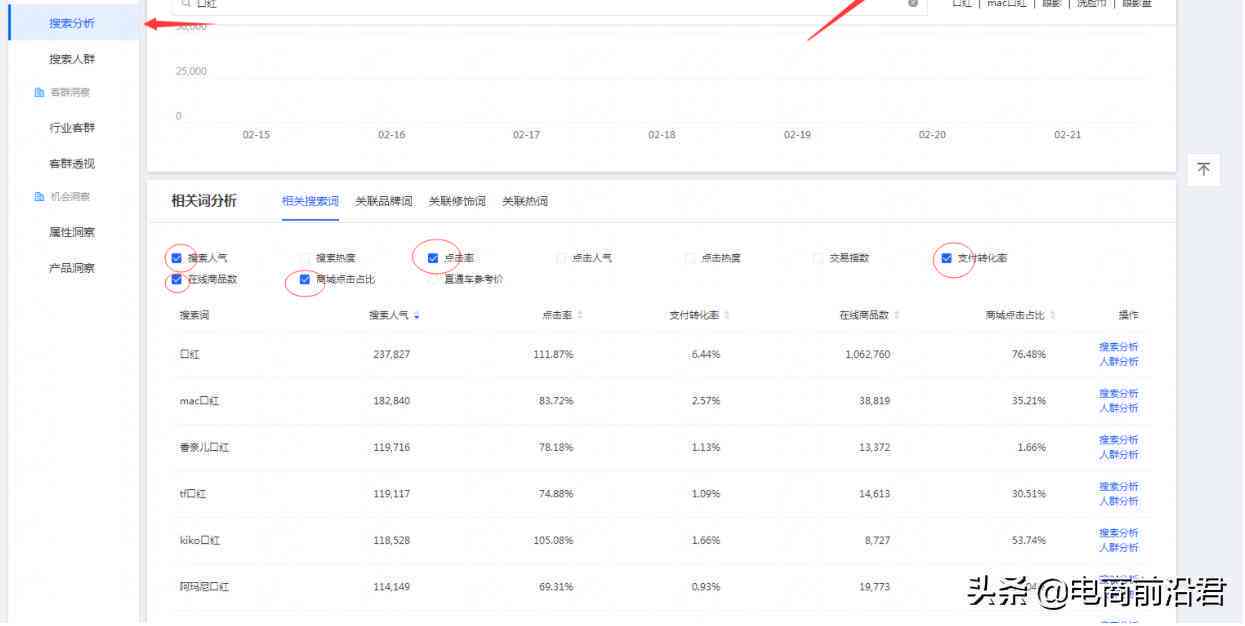Open 产品洞察 in the sidebar
The image size is (1245, 626).
[72, 268]
